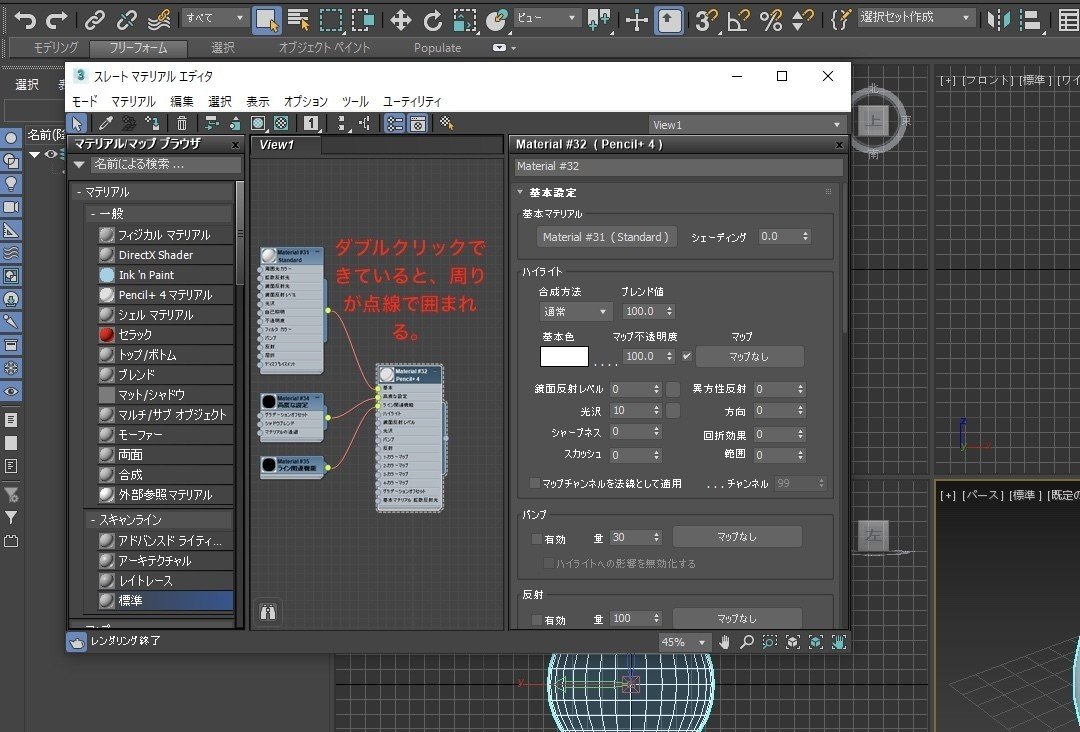
Task: Click the trash delete icon in Slate toolbar
Action: tap(182, 124)
